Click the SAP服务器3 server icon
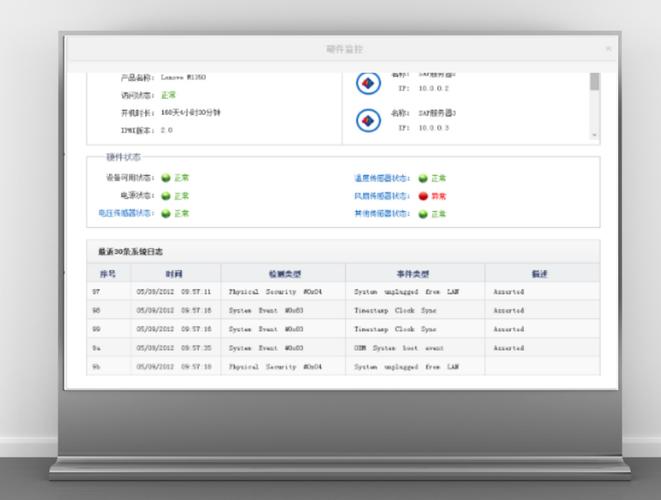 point(369,120)
